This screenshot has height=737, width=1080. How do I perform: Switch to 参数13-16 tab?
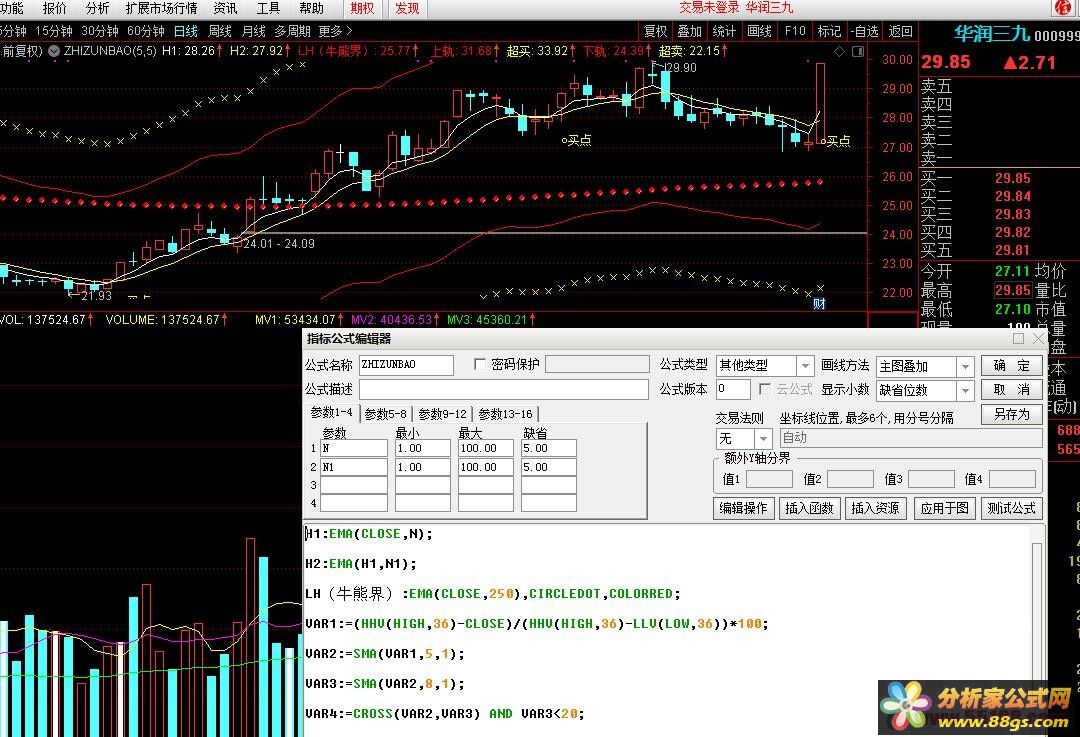pos(506,414)
